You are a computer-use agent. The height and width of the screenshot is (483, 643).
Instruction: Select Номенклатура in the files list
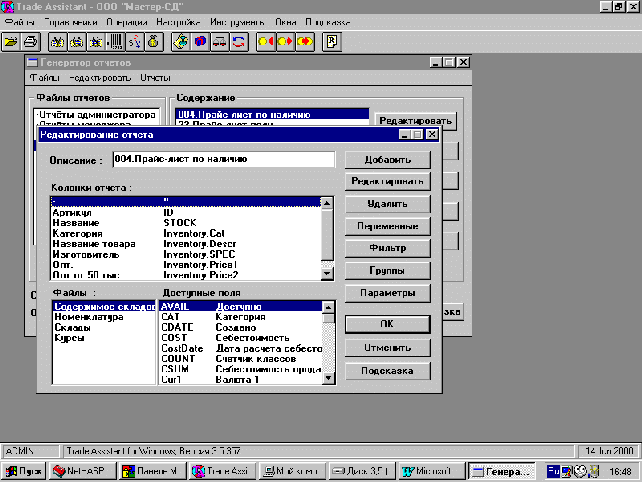click(86, 317)
